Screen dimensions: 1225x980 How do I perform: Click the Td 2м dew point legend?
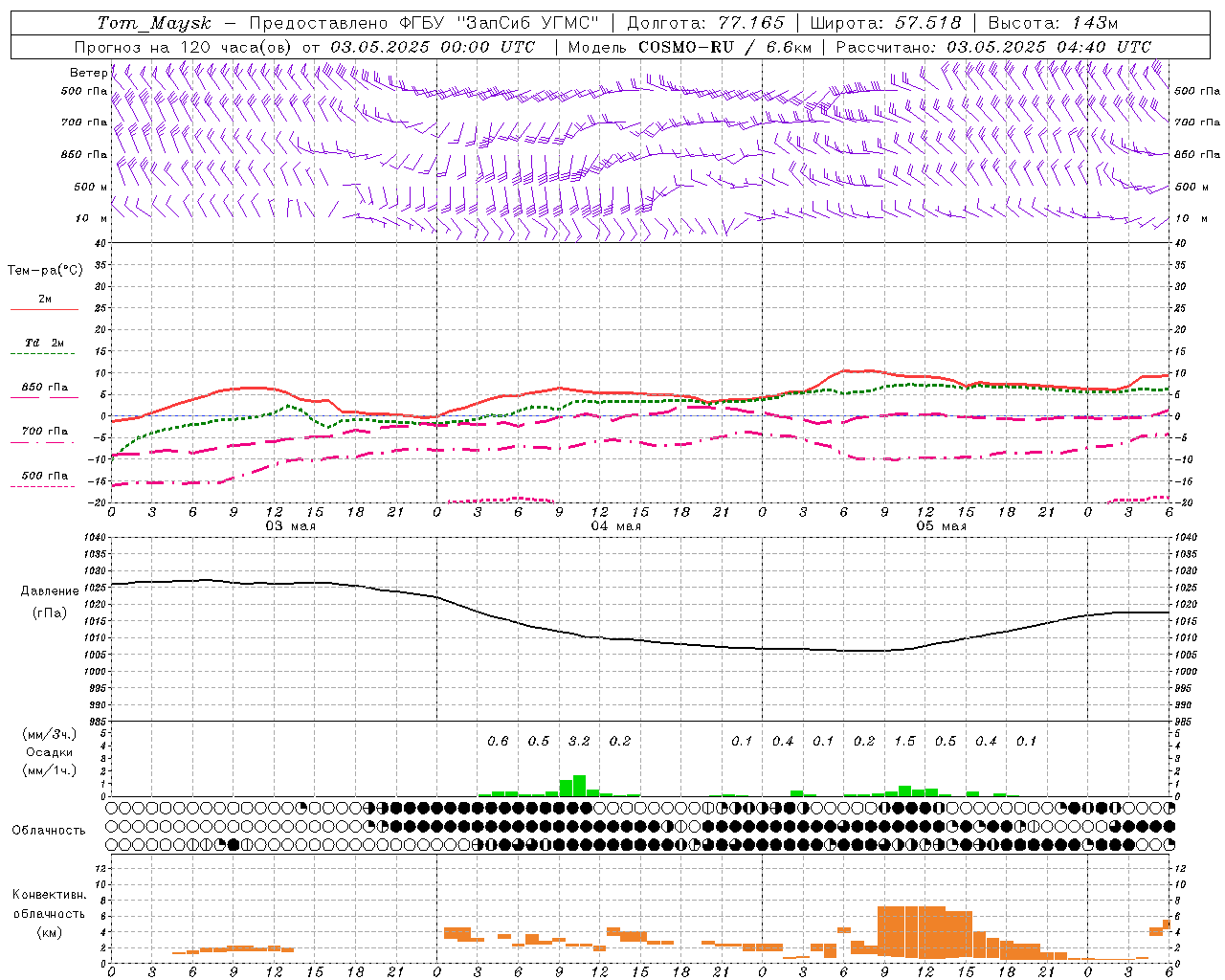[x=44, y=344]
